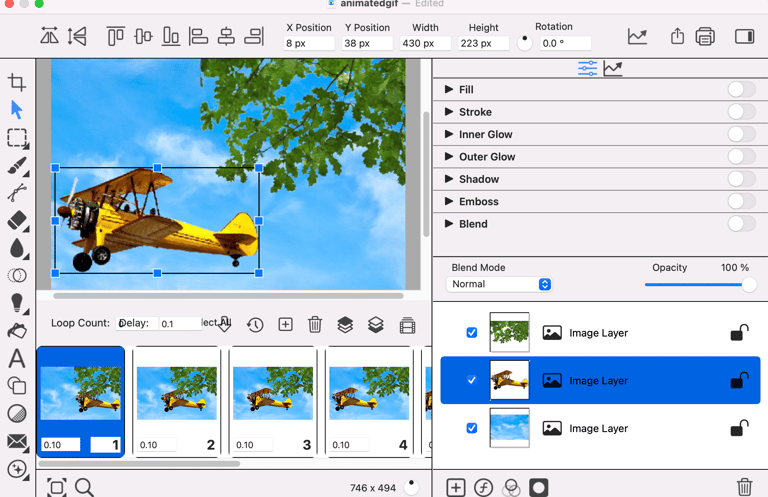Align objects to right edge

point(254,36)
